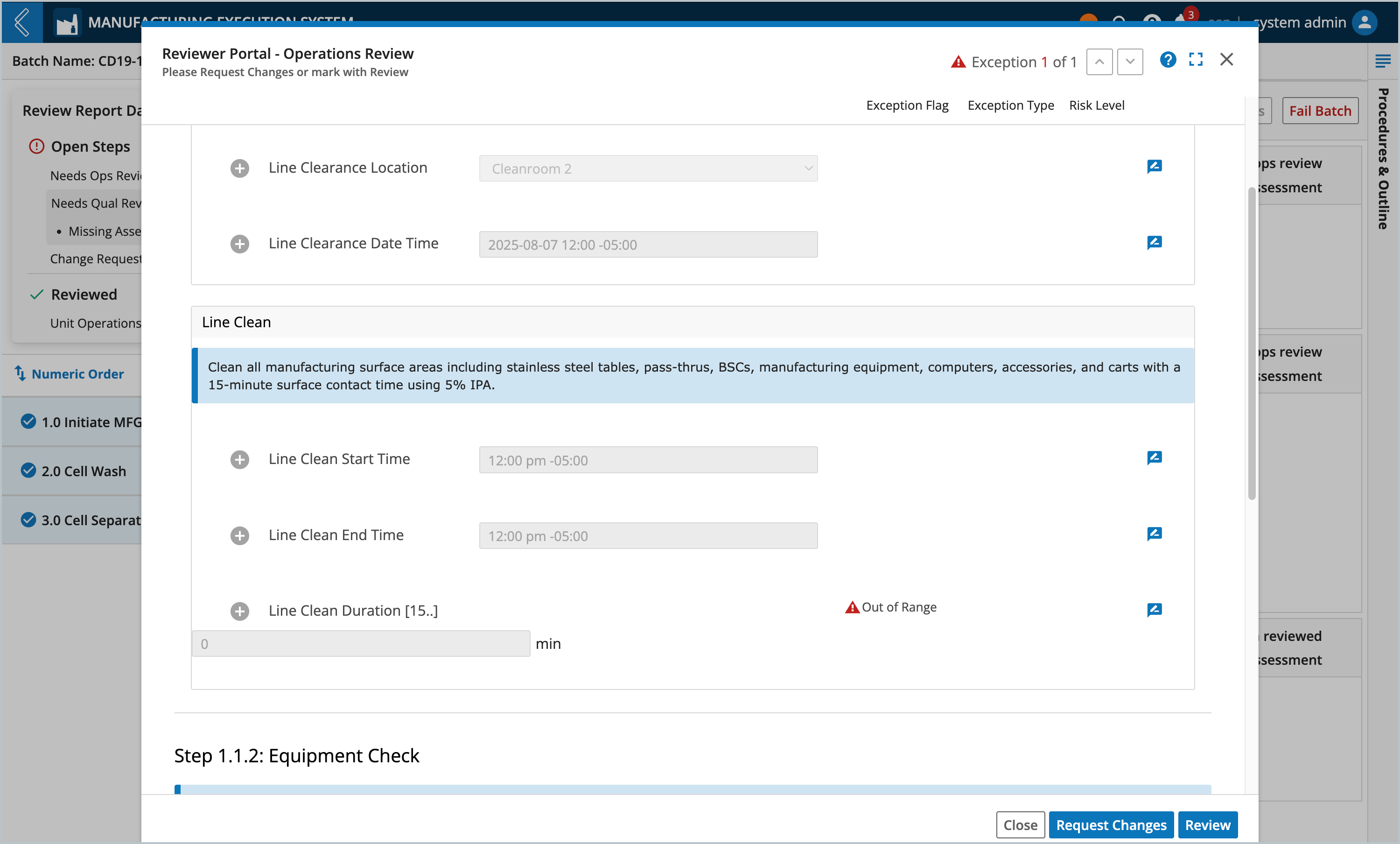This screenshot has width=1400, height=844.
Task: Click the Numeric Order sort link
Action: point(78,373)
